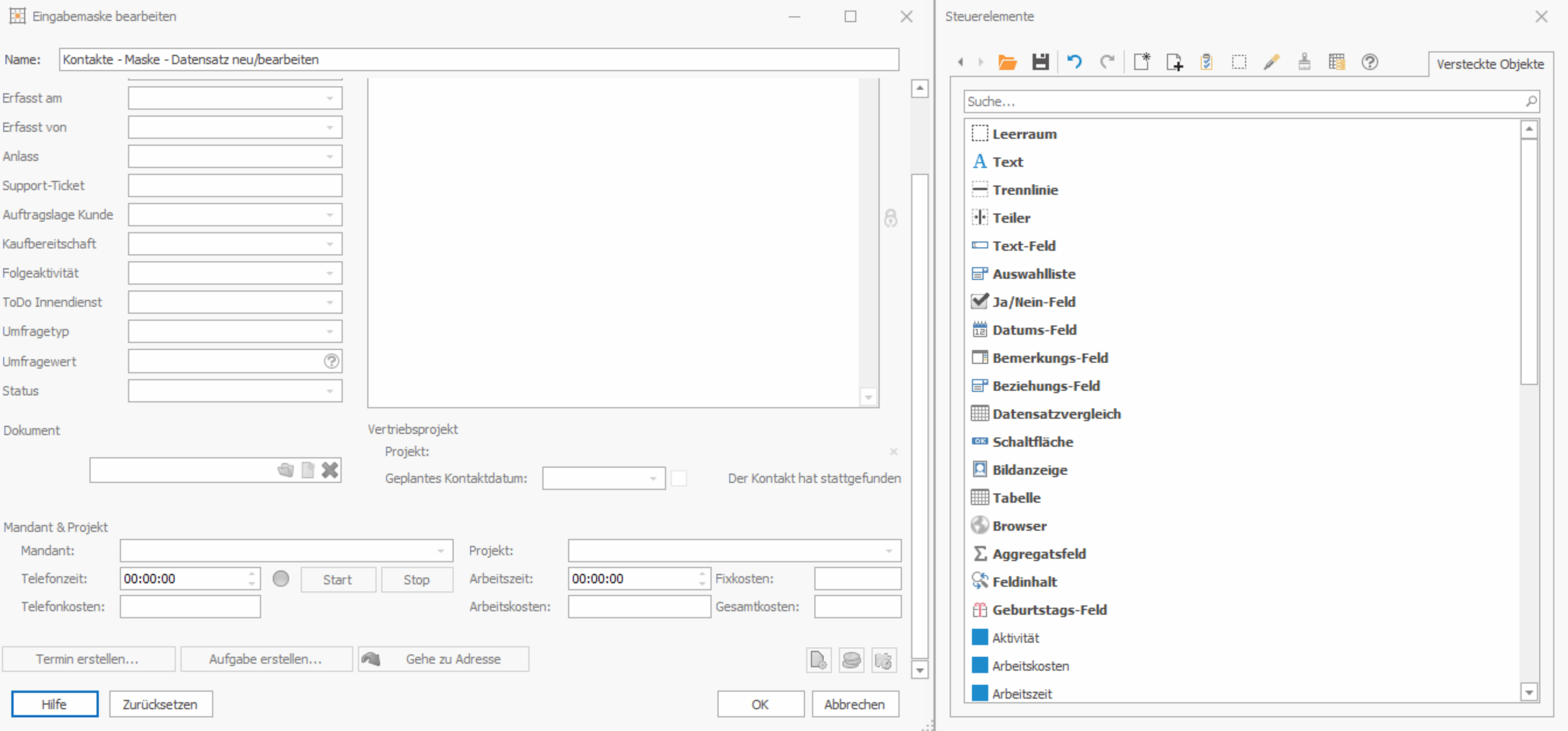Click Aufgabe erstellen button
1568x731 pixels.
265,659
